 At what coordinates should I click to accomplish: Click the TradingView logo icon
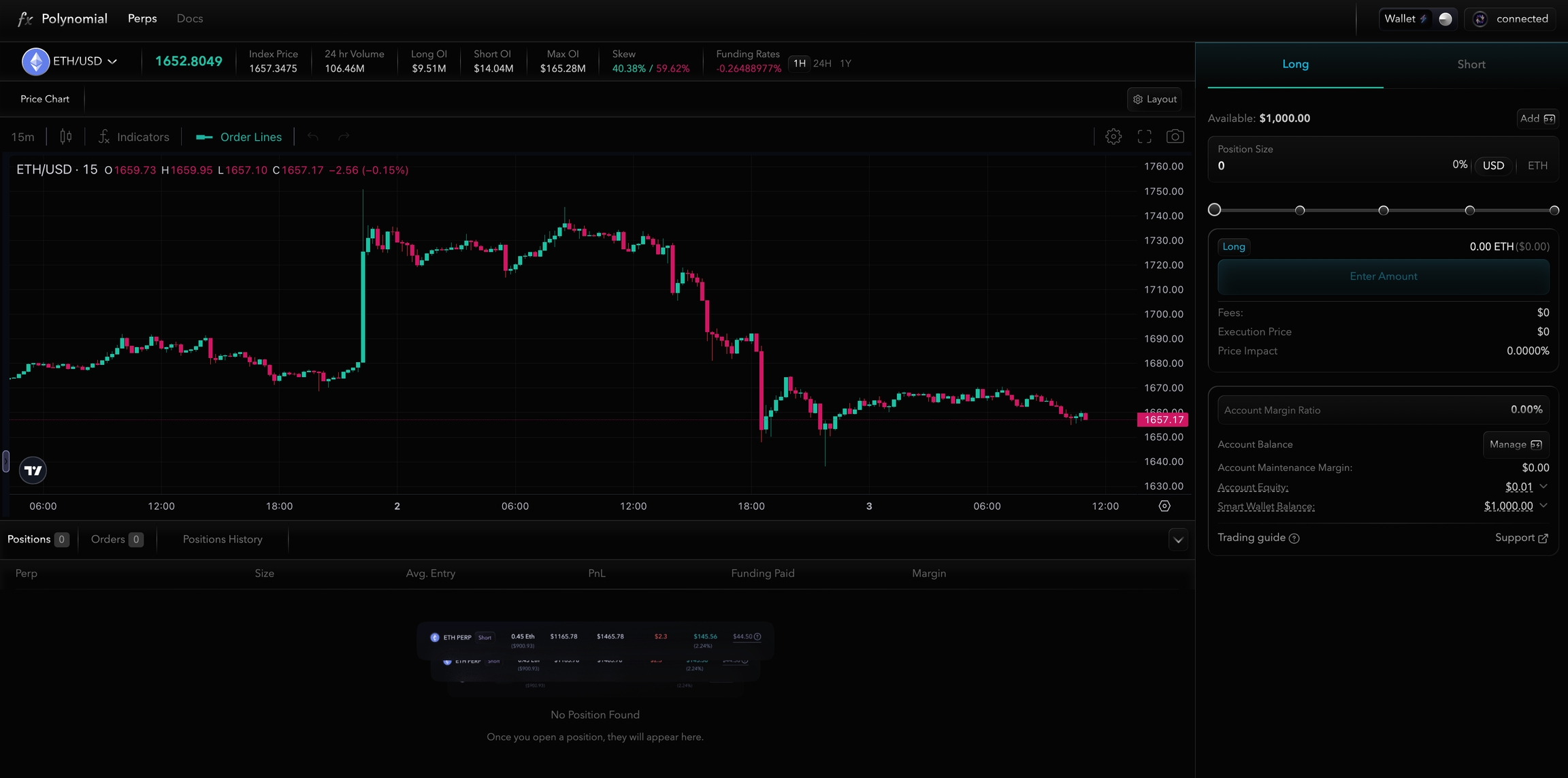click(x=33, y=470)
